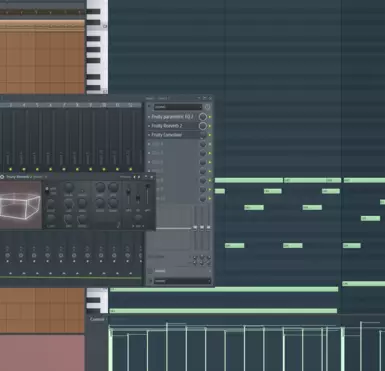
Task: Click the top-left reverb decay knob
Action: point(69,187)
